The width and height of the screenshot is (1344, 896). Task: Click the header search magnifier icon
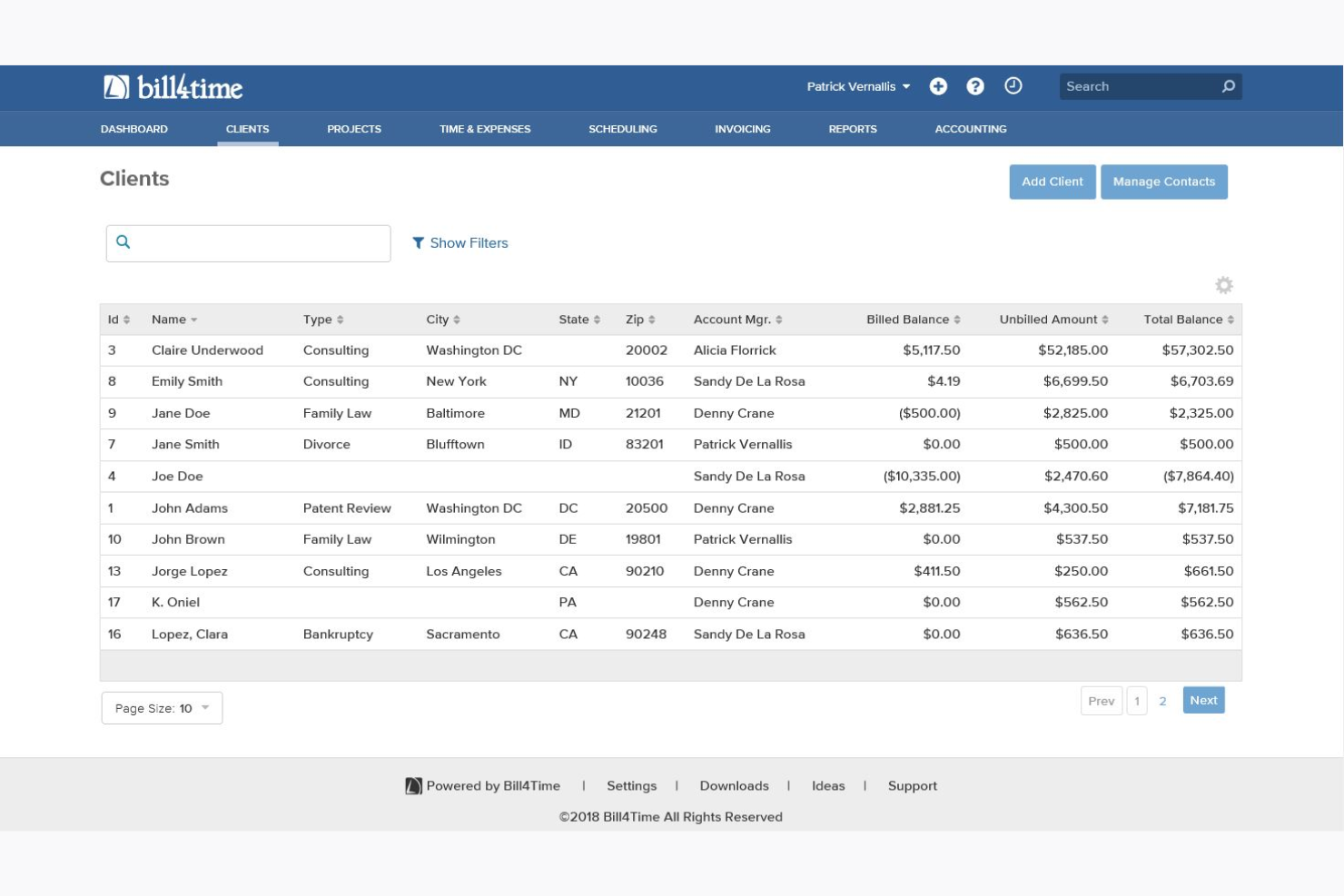1228,86
